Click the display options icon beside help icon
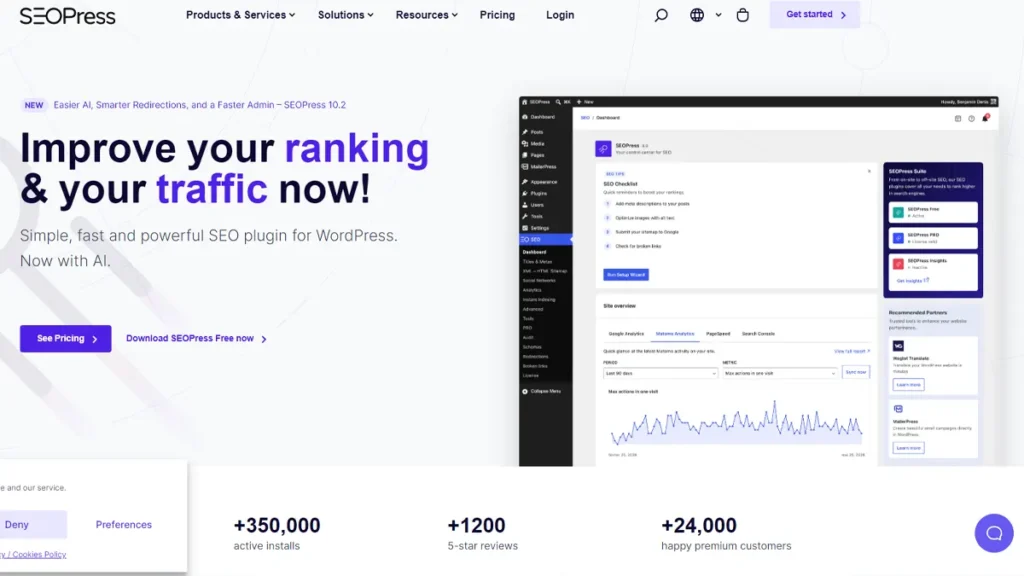Screen dimensions: 1024x576 tap(958, 119)
